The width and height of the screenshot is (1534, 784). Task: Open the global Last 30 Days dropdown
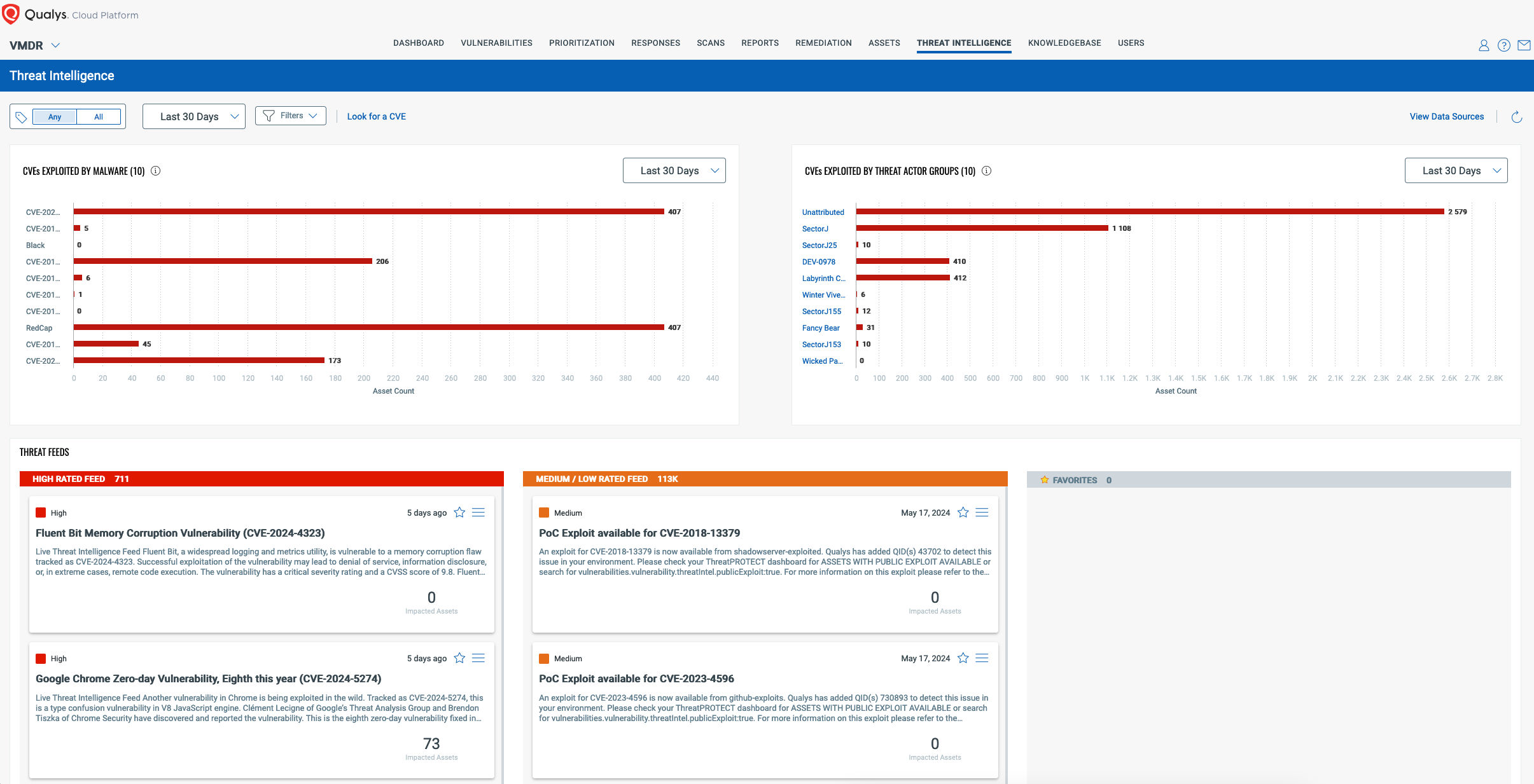coord(193,116)
